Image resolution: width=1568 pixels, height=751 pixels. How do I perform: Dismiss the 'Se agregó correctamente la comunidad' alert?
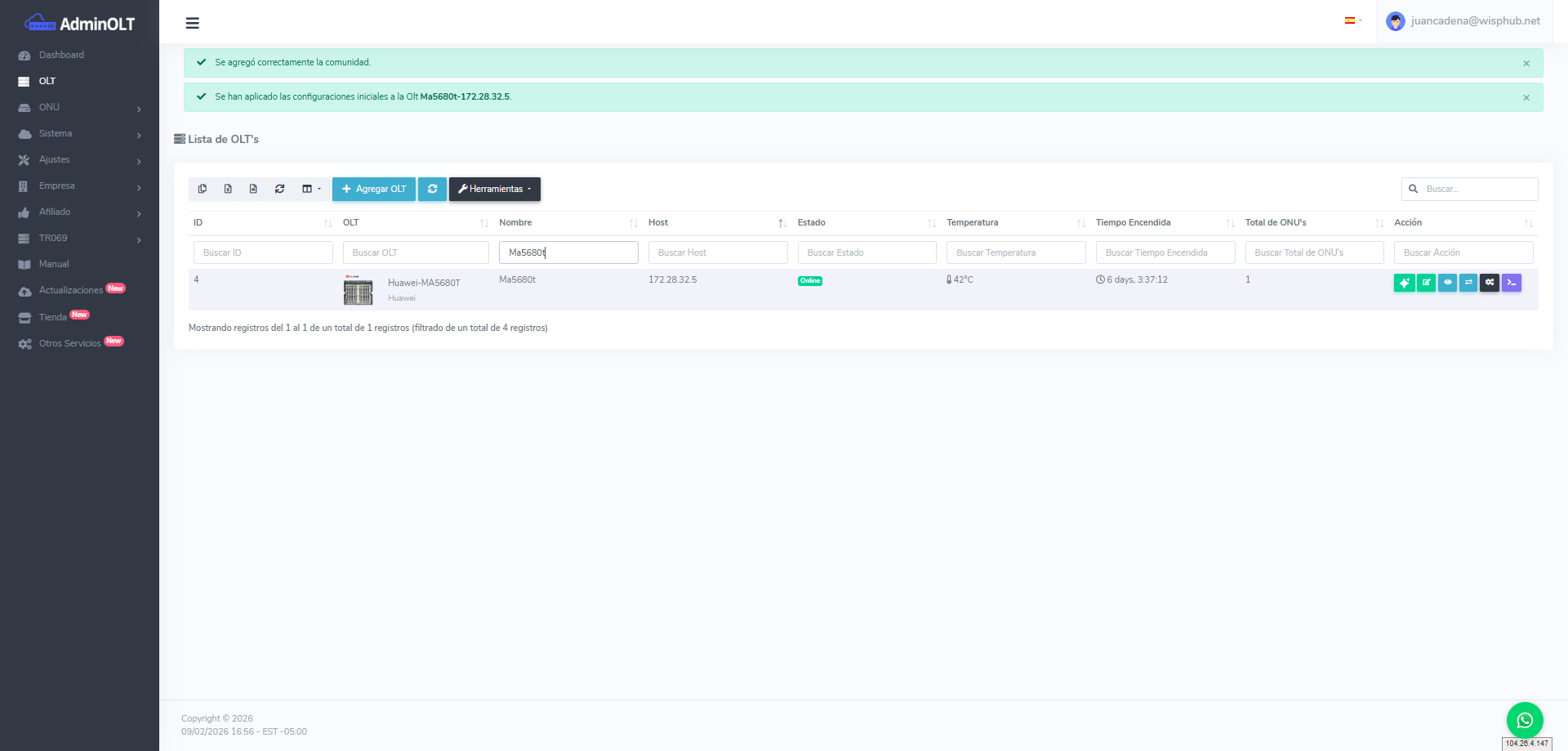coord(1526,64)
